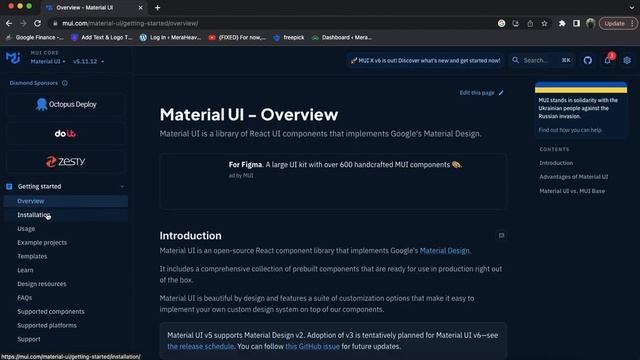
Task: Click the doit sponsor card
Action: coord(65,133)
